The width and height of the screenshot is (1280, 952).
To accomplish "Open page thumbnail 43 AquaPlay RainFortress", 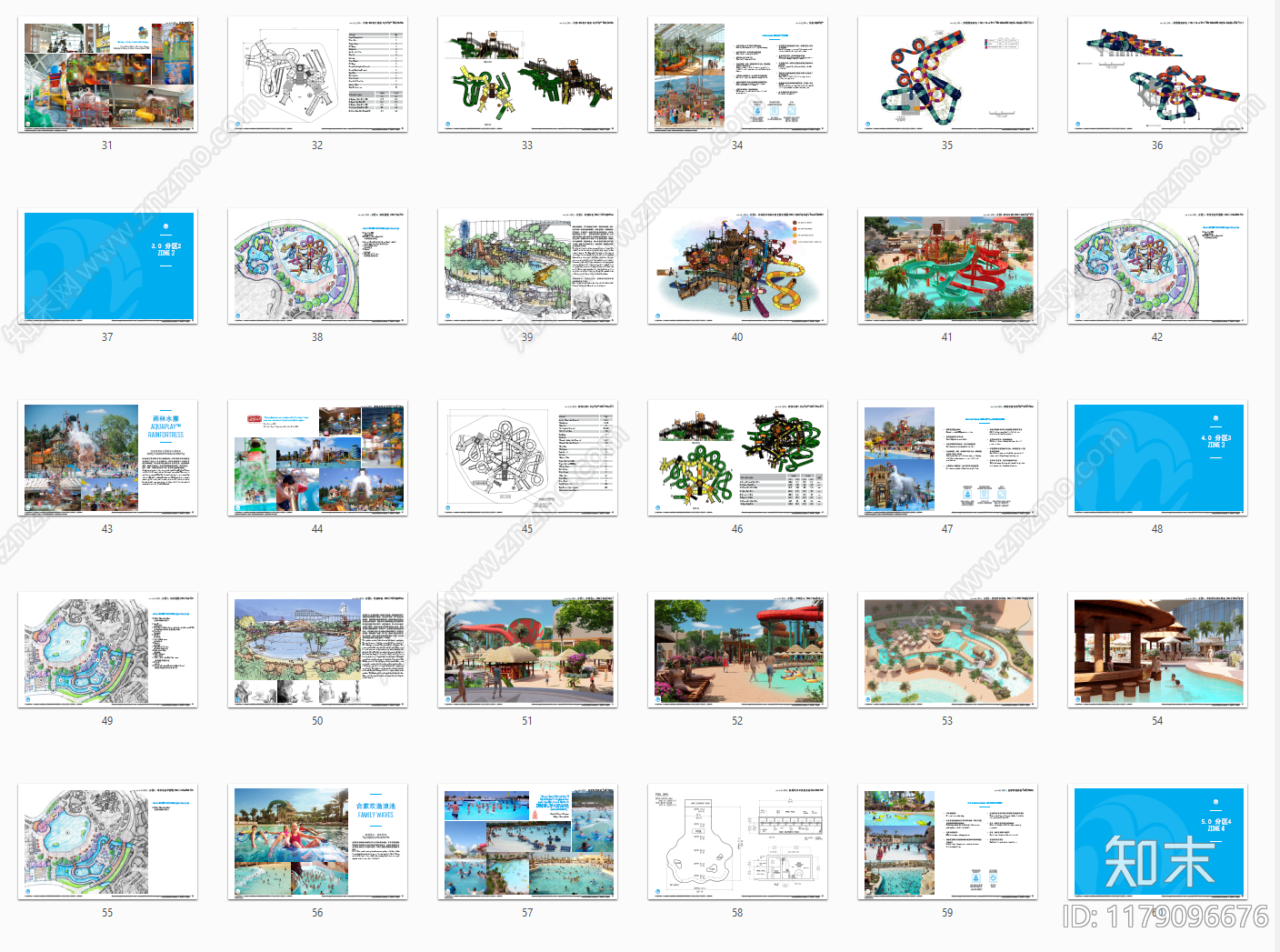I will 107,458.
